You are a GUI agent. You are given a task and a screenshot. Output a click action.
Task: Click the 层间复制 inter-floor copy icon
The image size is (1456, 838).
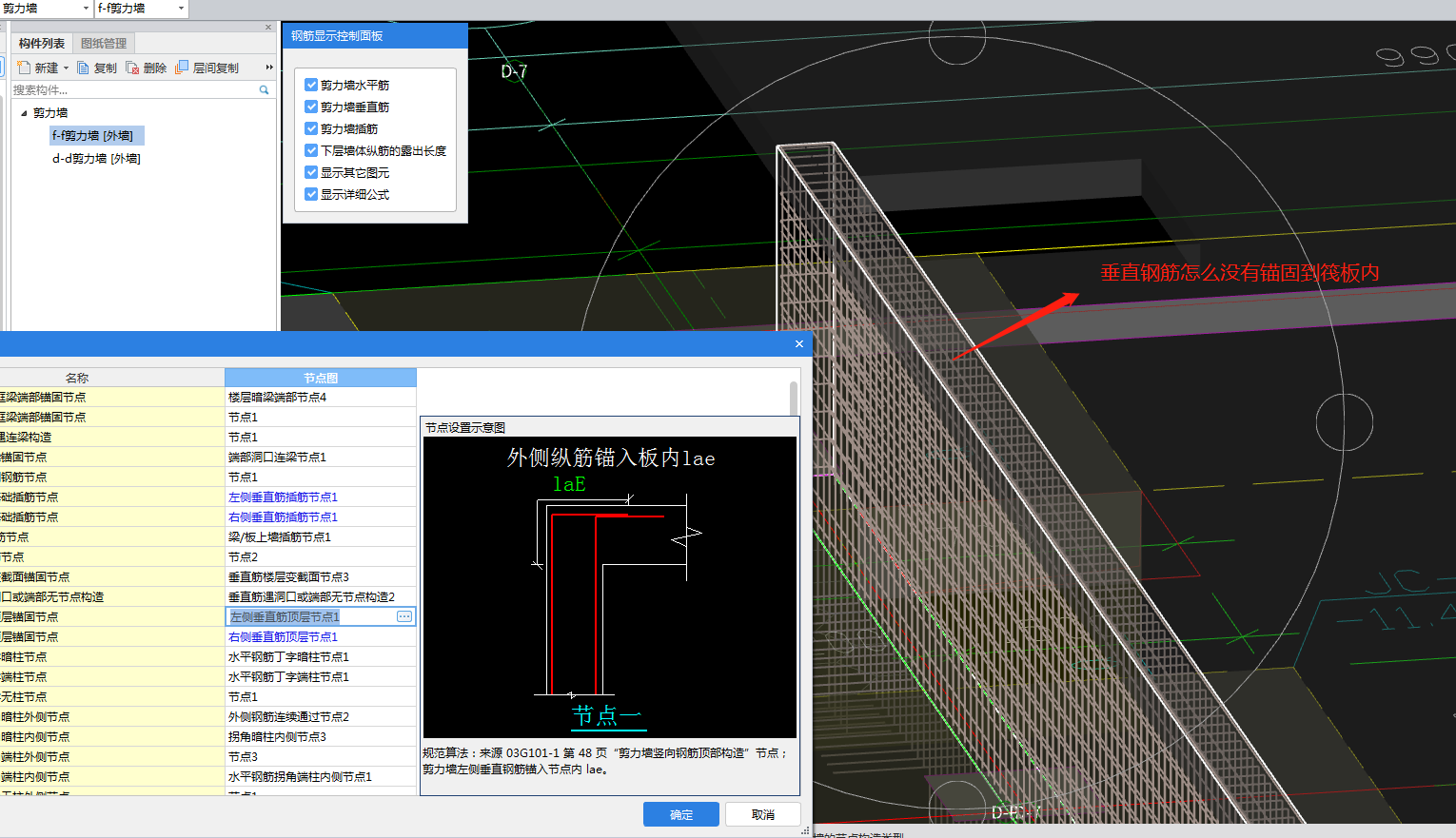pyautogui.click(x=182, y=68)
